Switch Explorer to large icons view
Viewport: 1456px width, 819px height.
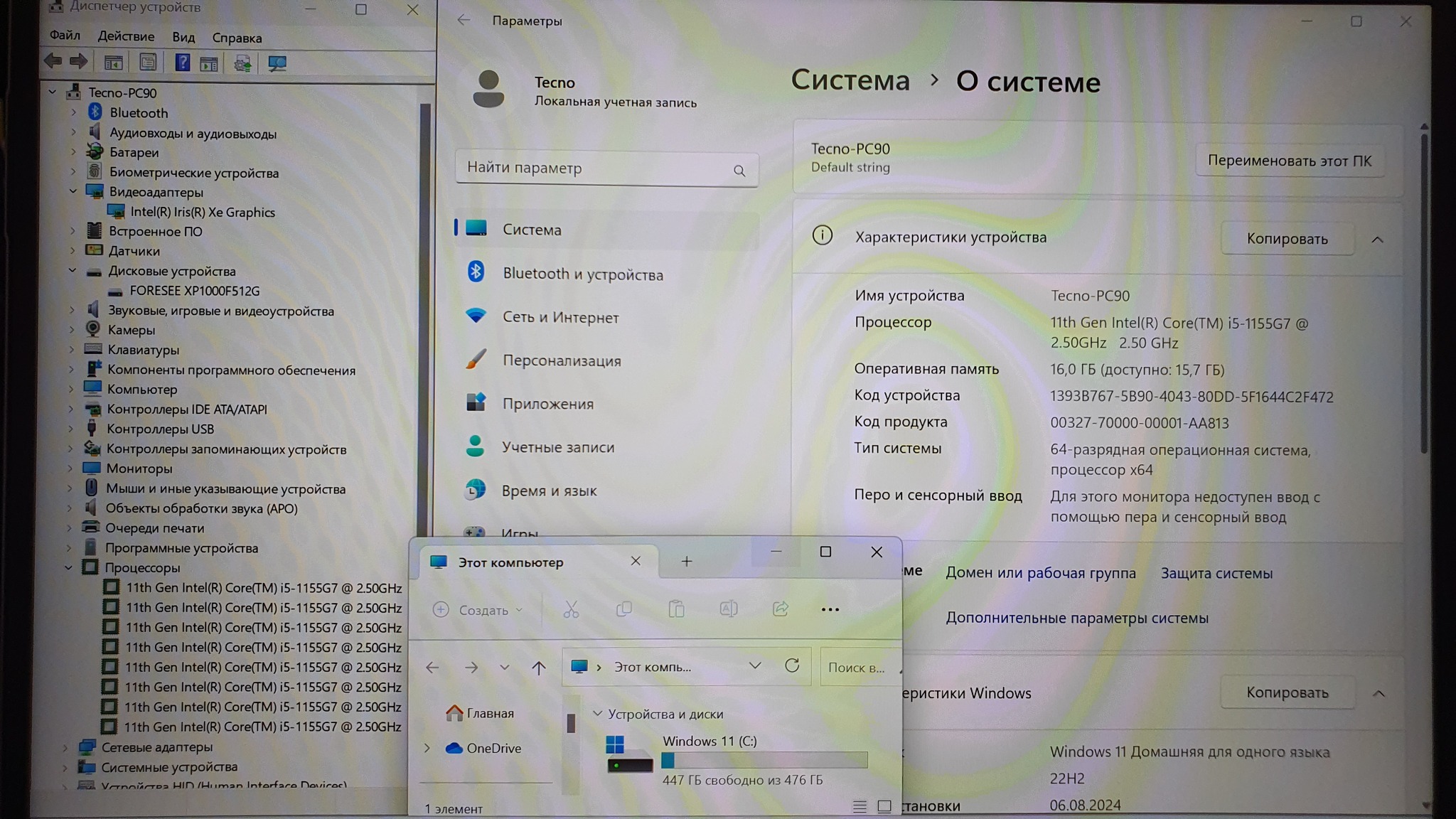point(884,806)
